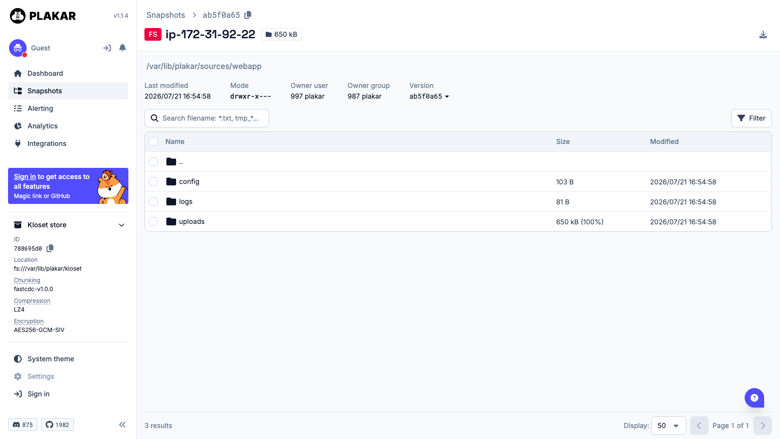Copy the snapshot ID ab5f0a65 in breadcrumb

click(248, 15)
